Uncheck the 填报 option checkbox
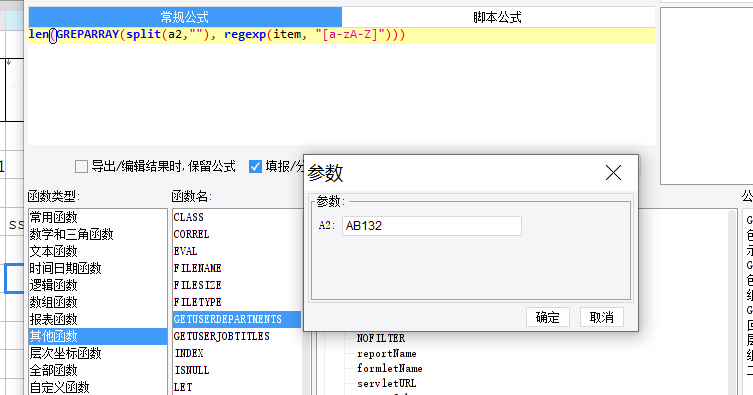The width and height of the screenshot is (753, 395). tap(255, 167)
